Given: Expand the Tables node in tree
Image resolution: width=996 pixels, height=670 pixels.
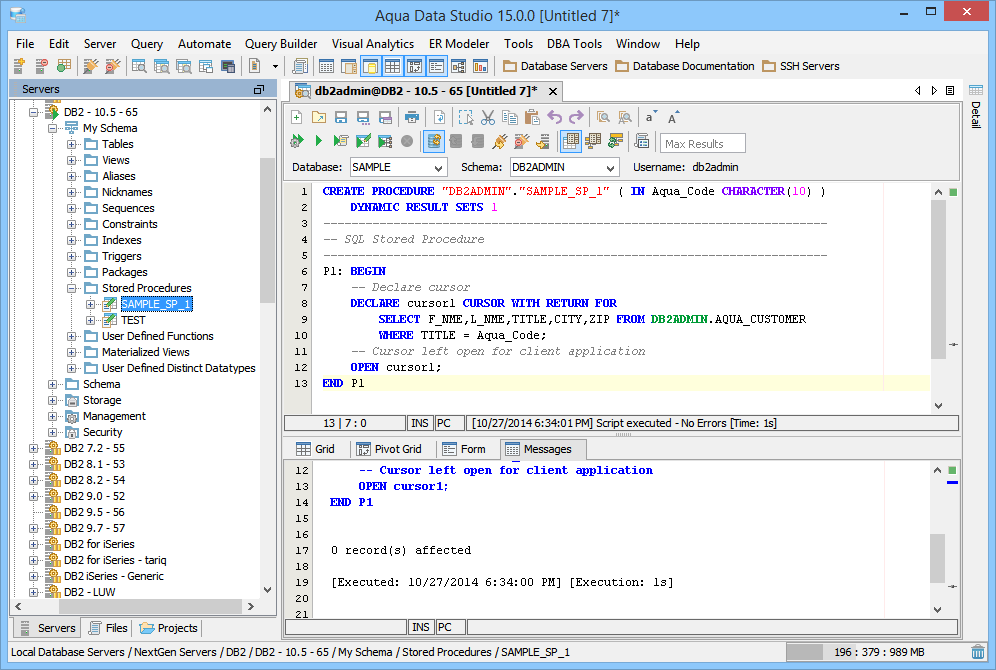Looking at the screenshot, I should pyautogui.click(x=73, y=144).
